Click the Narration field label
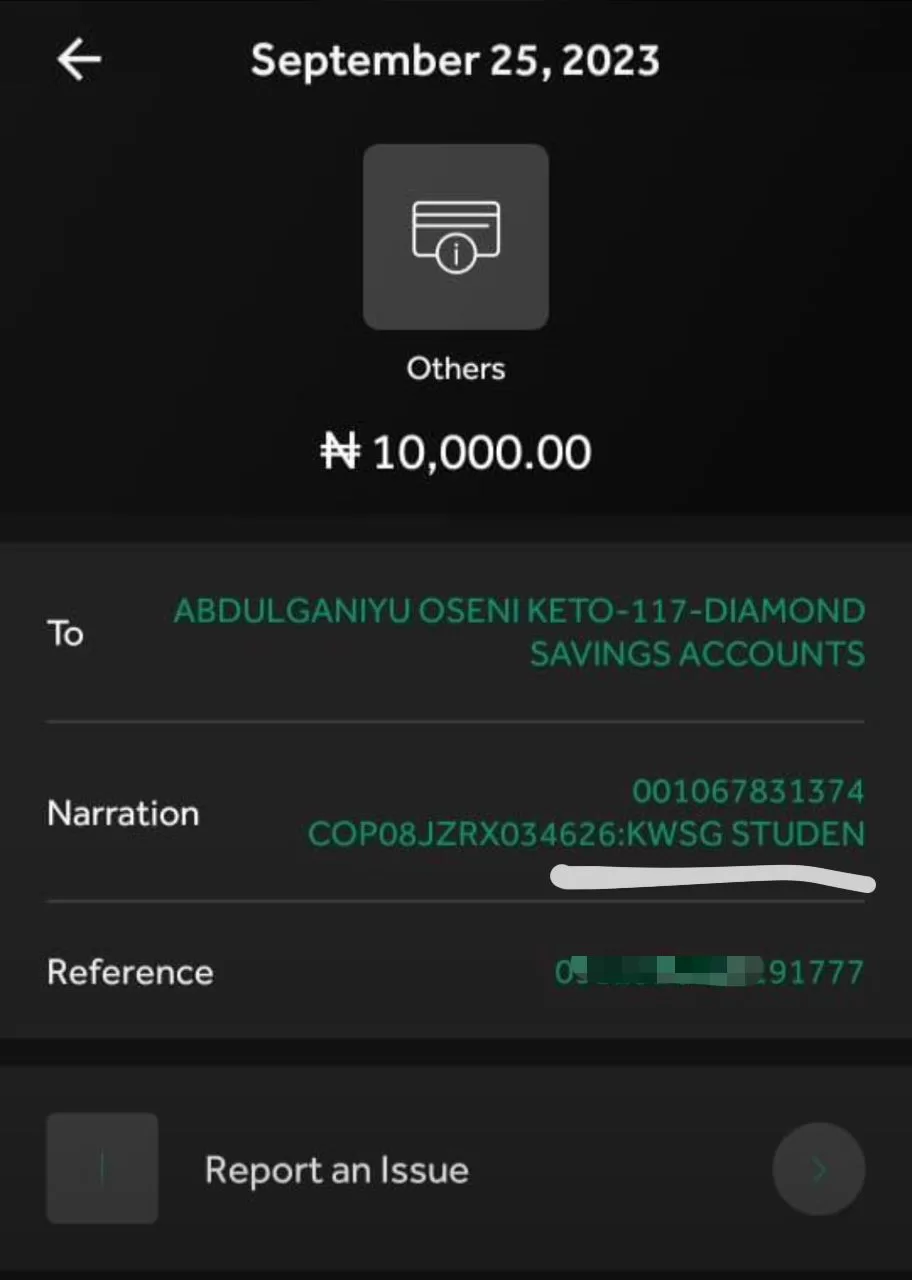The height and width of the screenshot is (1280, 912). point(123,813)
